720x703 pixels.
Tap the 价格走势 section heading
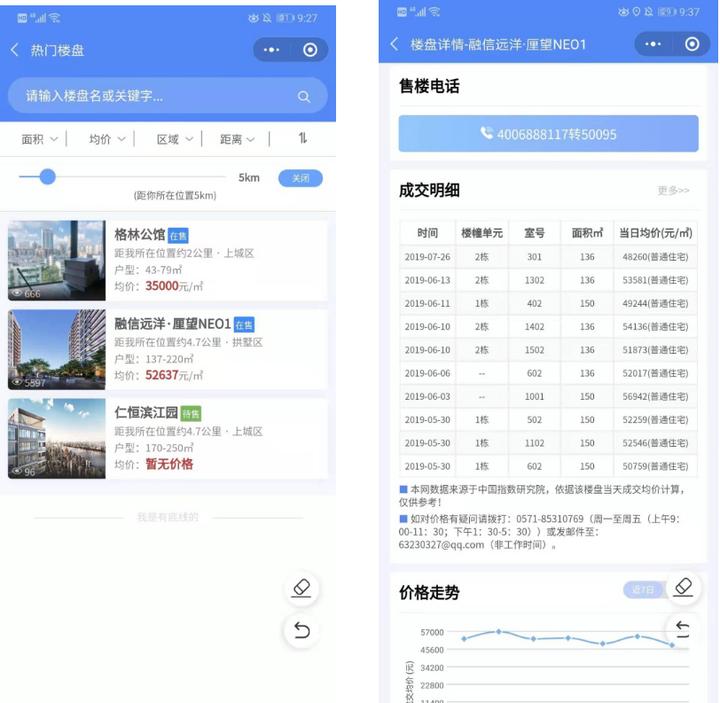point(429,592)
